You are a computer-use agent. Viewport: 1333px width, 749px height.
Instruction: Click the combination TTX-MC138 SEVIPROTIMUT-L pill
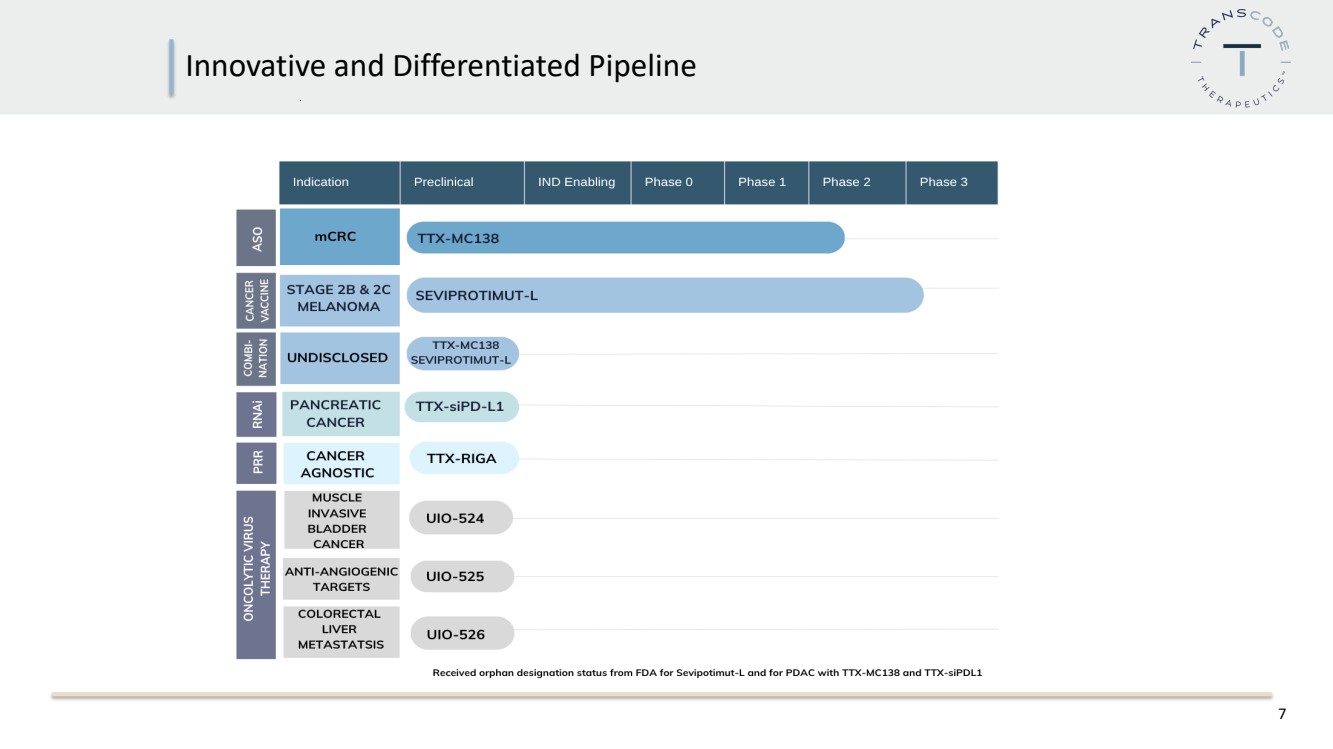pos(462,352)
